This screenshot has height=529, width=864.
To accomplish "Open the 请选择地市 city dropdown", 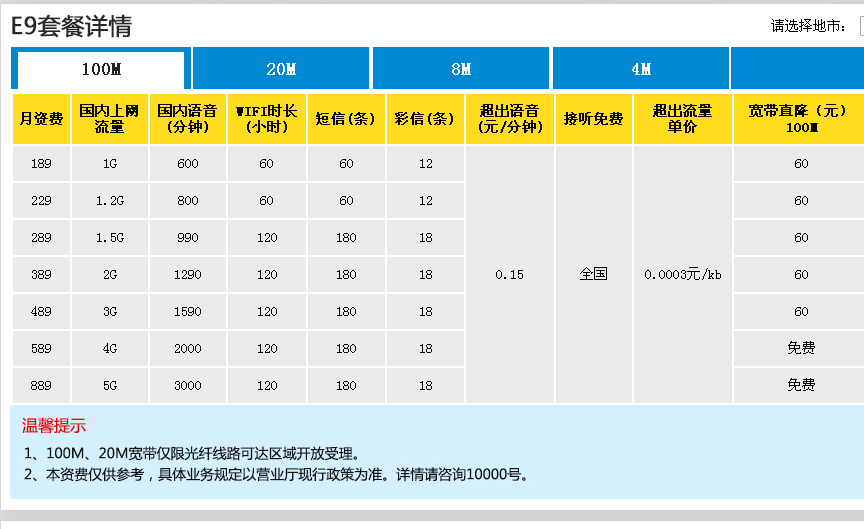I will 859,26.
